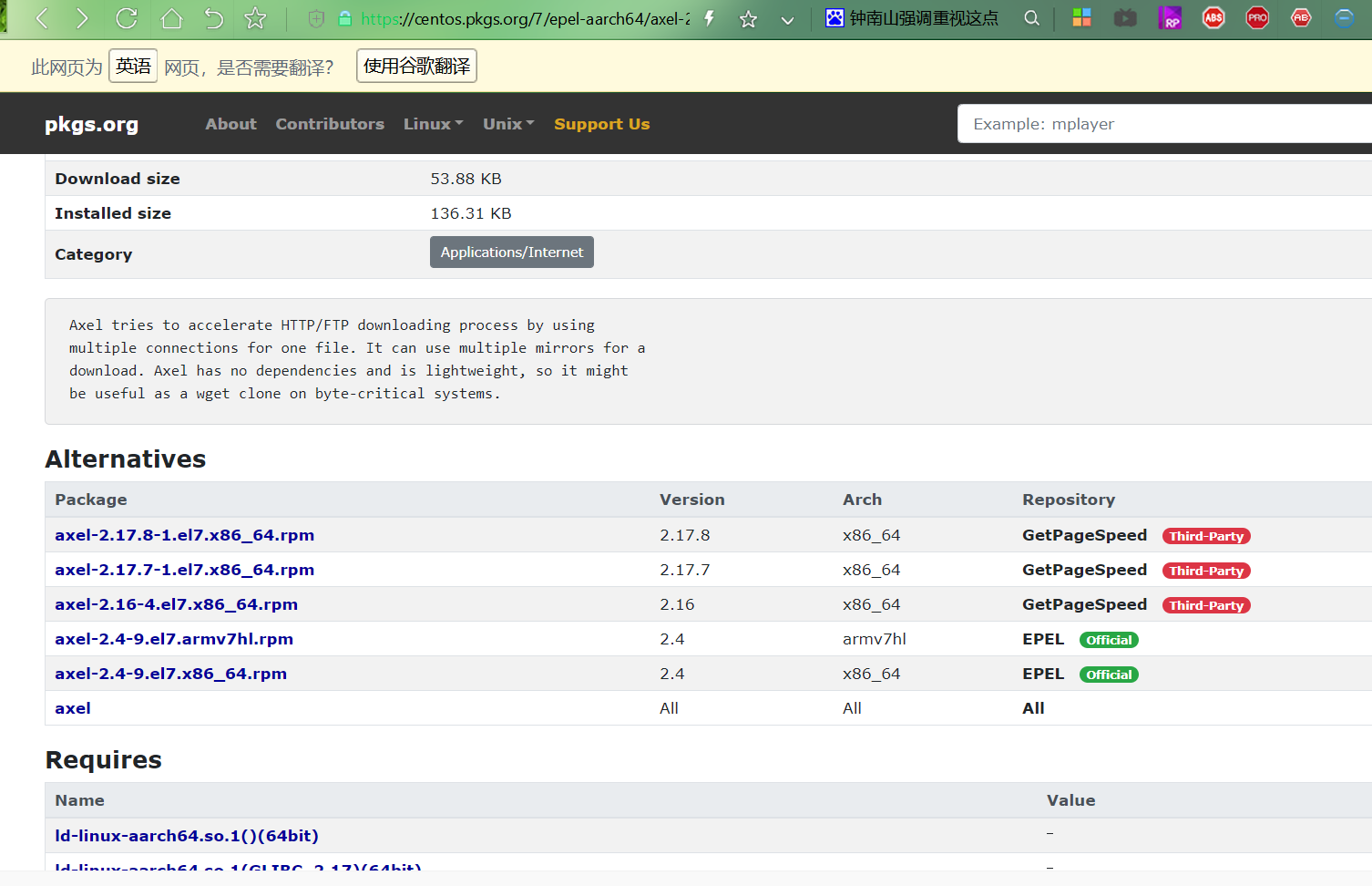1372x886 pixels.
Task: Click Official badge in axel-2.4-9.el7.x86_64 row
Action: tap(1109, 675)
